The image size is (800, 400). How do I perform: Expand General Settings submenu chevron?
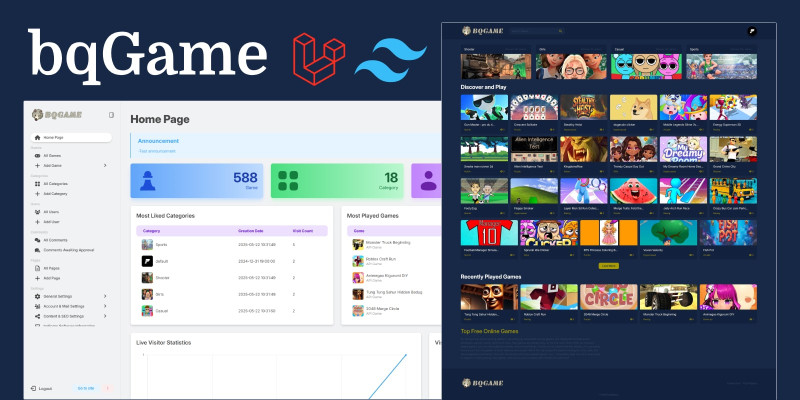tap(105, 296)
